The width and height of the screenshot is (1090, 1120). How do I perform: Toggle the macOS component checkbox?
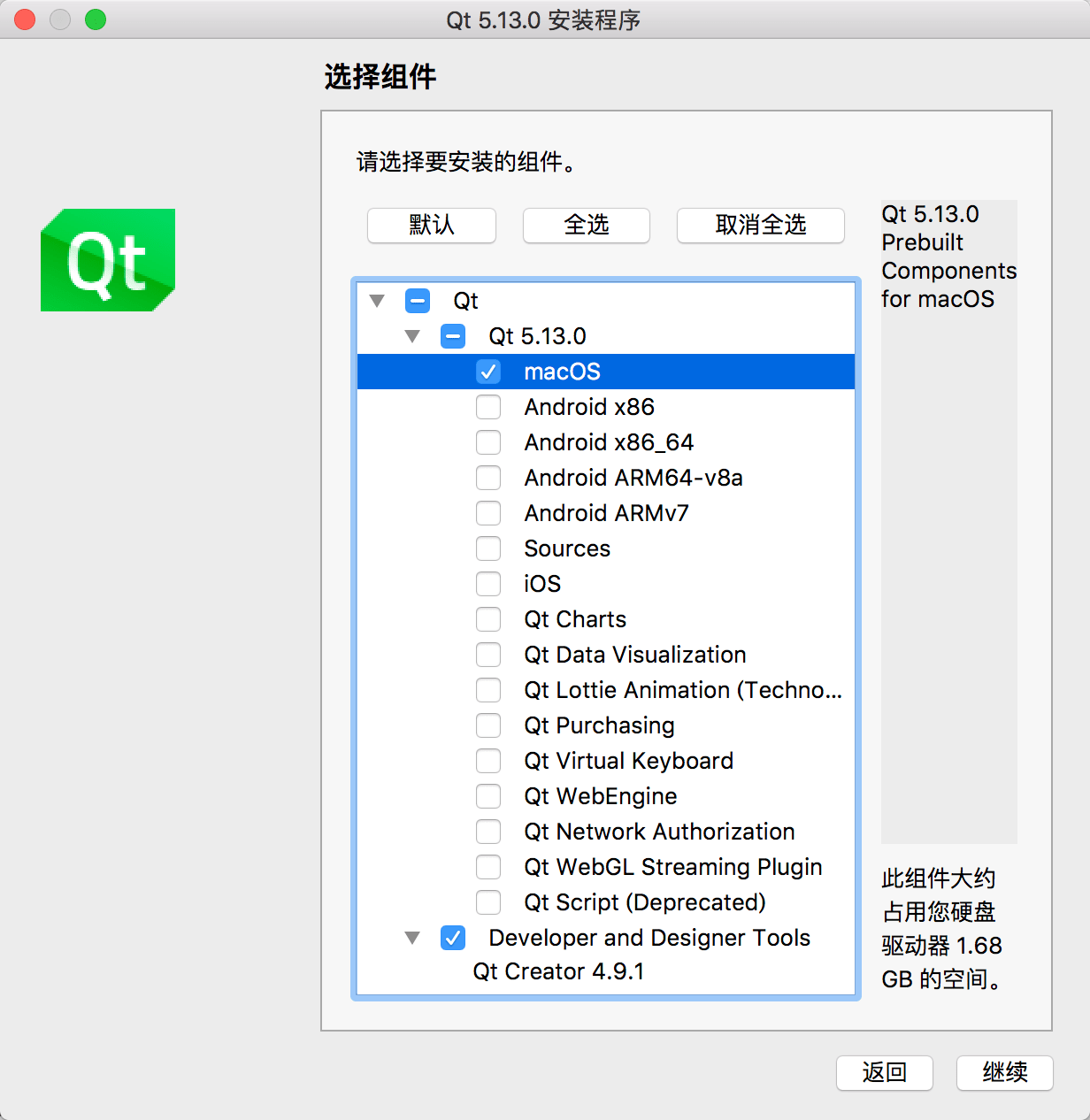tap(488, 372)
